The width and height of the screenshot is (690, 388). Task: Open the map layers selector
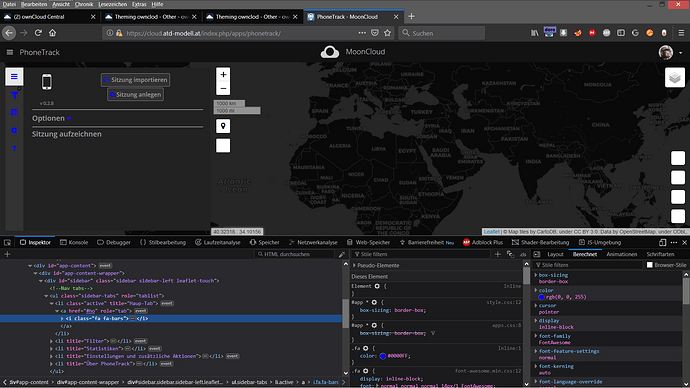click(675, 78)
